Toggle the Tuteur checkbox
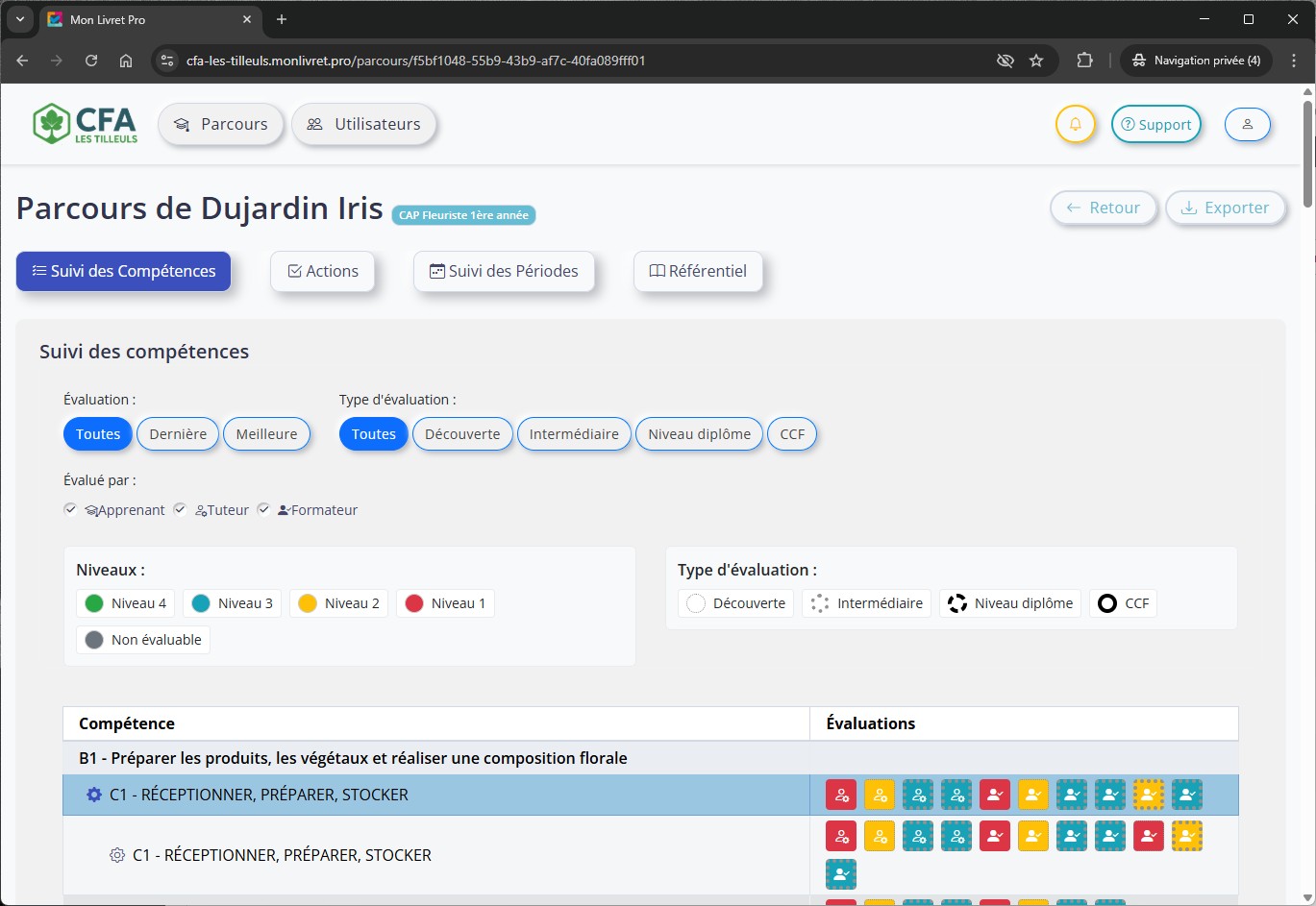Image resolution: width=1316 pixels, height=906 pixels. tap(180, 509)
